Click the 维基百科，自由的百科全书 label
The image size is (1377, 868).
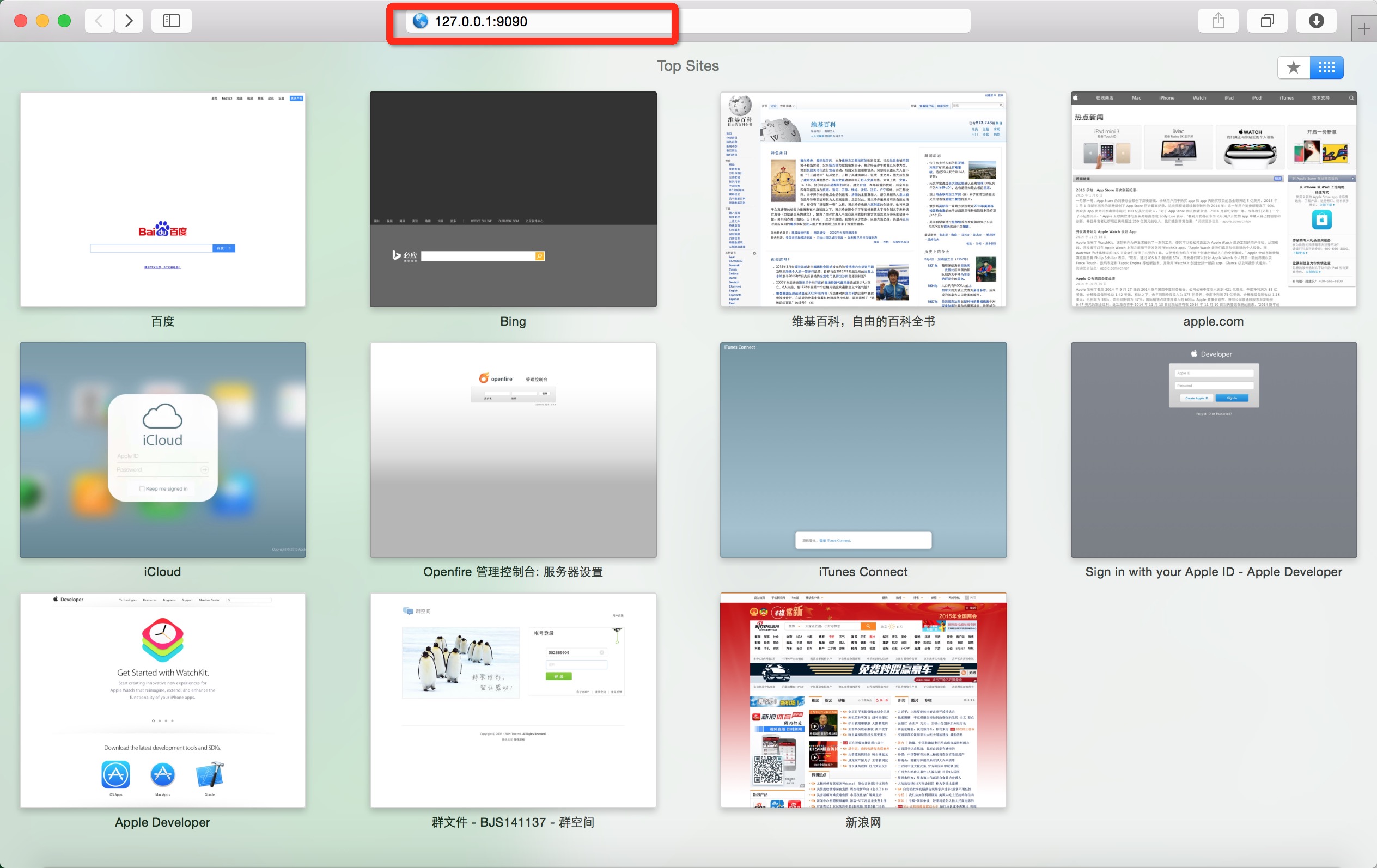(863, 321)
